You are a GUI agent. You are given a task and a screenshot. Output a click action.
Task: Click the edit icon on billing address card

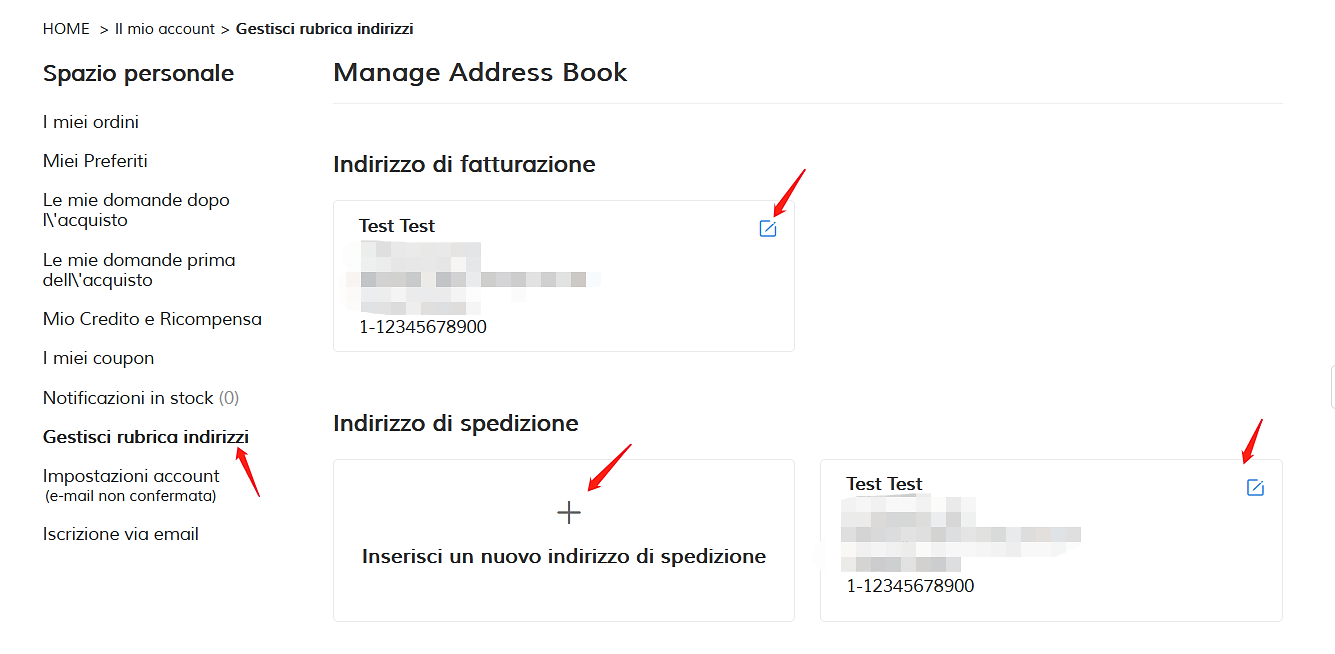(x=767, y=229)
